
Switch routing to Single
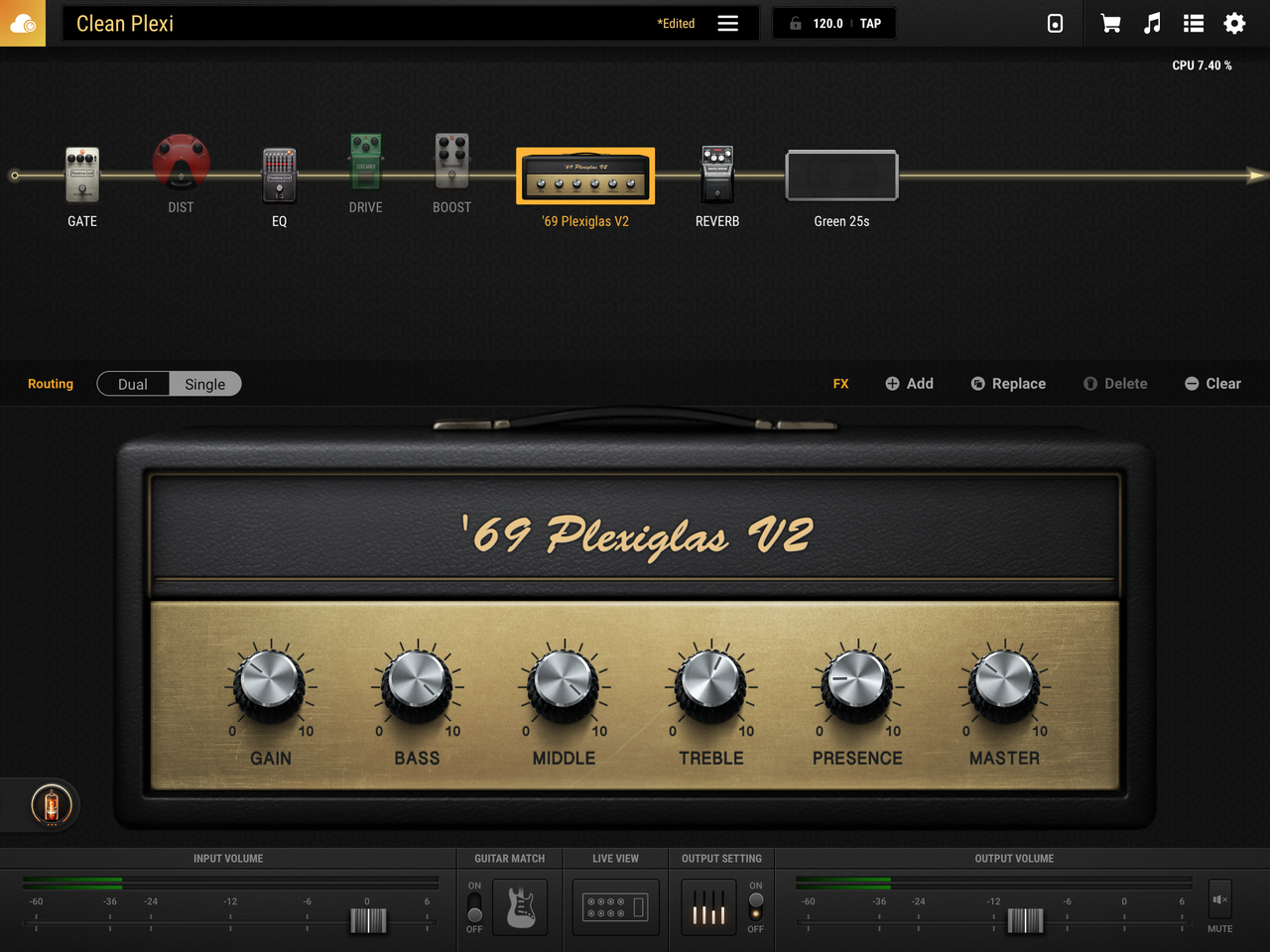pyautogui.click(x=205, y=384)
